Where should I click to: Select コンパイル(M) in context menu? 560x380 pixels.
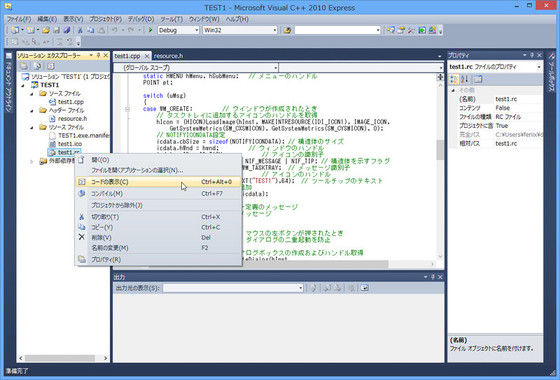pos(158,194)
